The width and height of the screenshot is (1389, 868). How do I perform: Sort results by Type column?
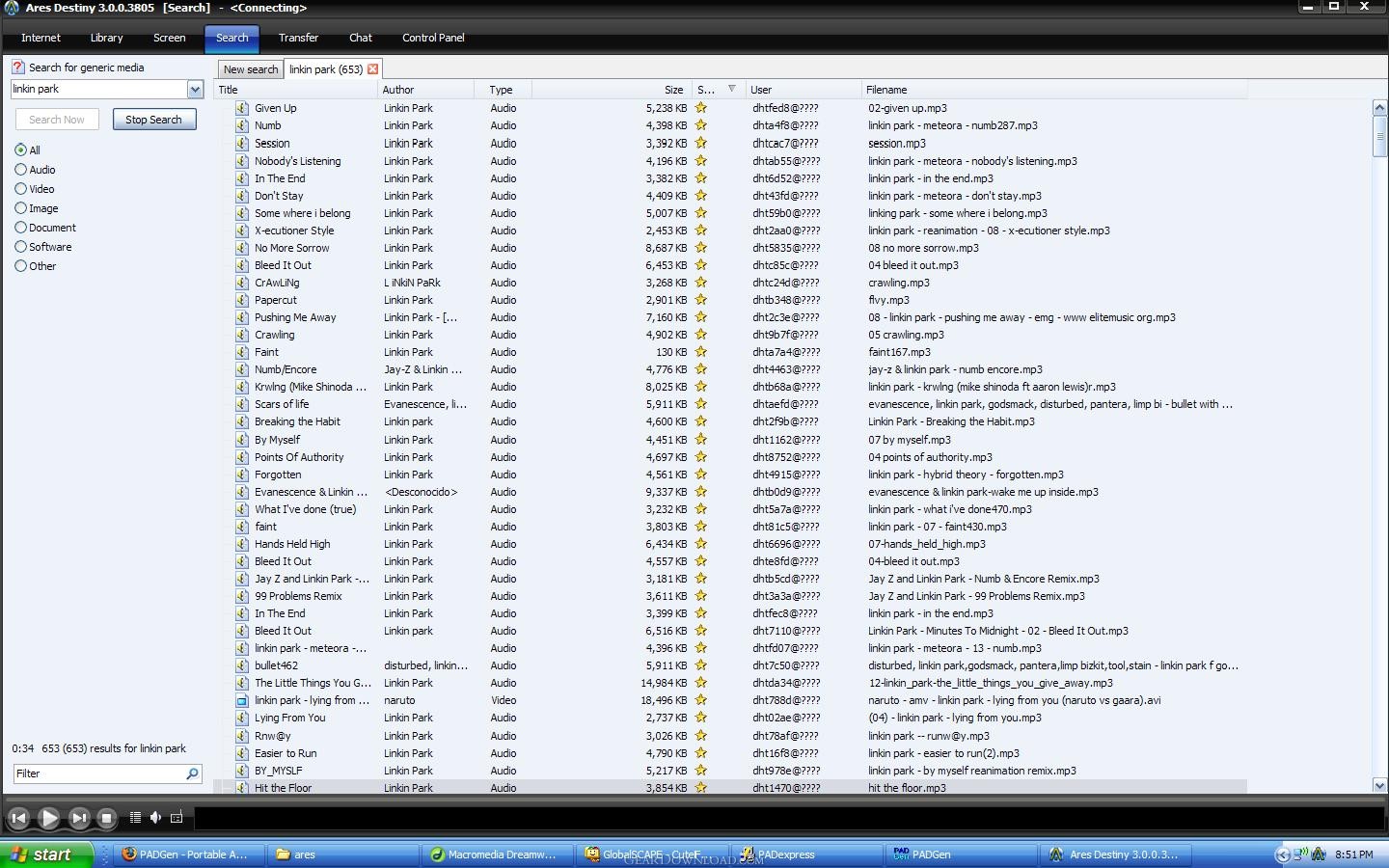pos(504,90)
